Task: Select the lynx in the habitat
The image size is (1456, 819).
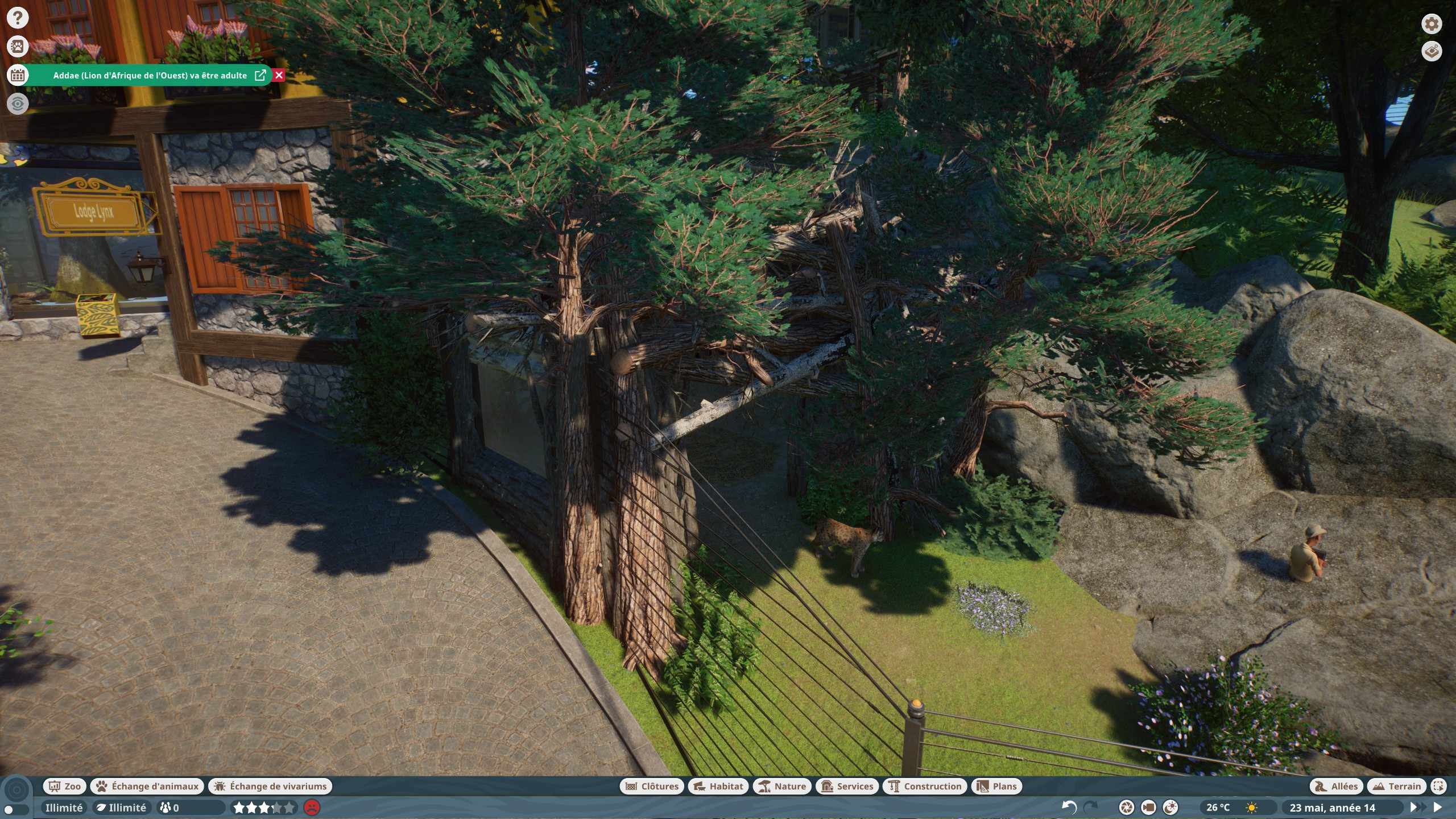Action: pyautogui.click(x=846, y=544)
